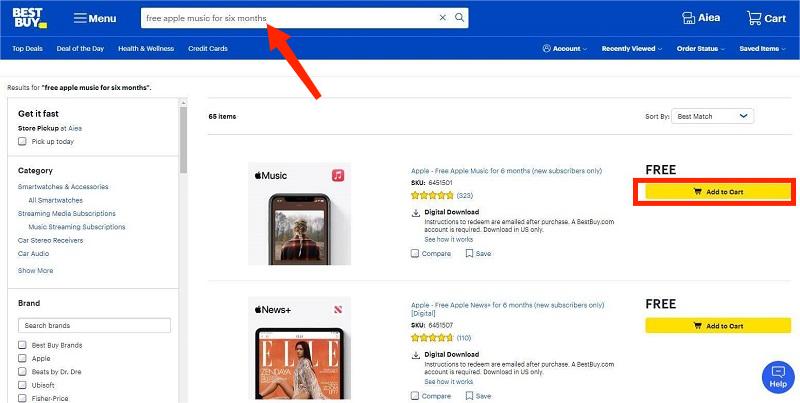Image resolution: width=800 pixels, height=403 pixels.
Task: Click the Digital Download icon for Apple News+
Action: (416, 355)
